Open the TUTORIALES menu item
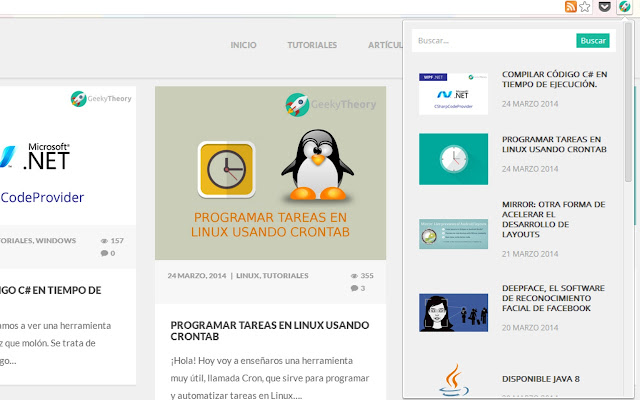This screenshot has height=400, width=640. point(312,45)
